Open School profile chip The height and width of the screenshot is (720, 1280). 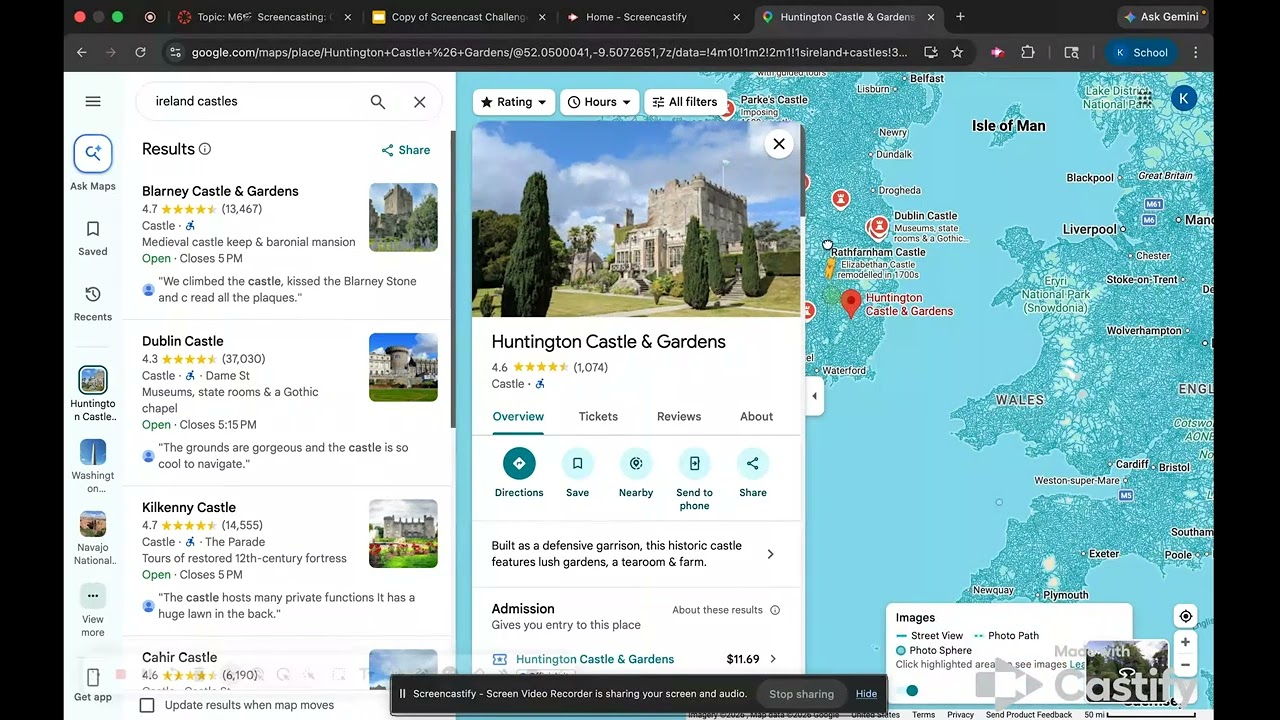1141,53
